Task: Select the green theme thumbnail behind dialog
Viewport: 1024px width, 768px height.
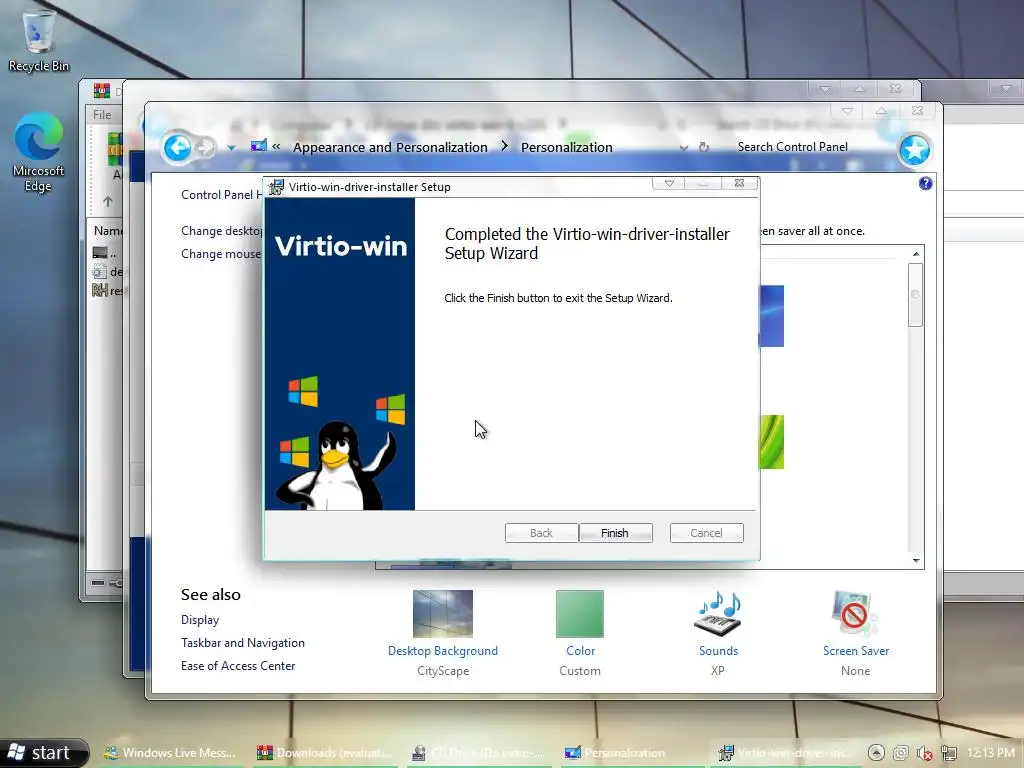Action: 771,442
